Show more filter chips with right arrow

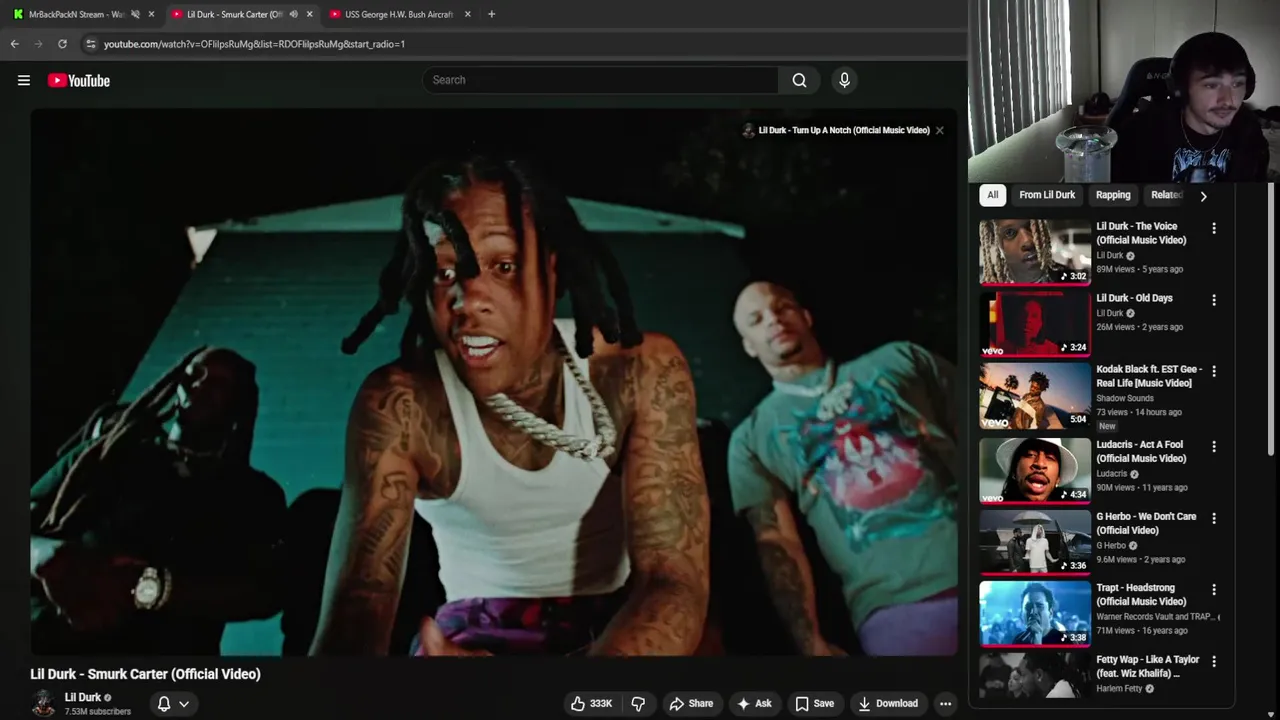point(1203,196)
